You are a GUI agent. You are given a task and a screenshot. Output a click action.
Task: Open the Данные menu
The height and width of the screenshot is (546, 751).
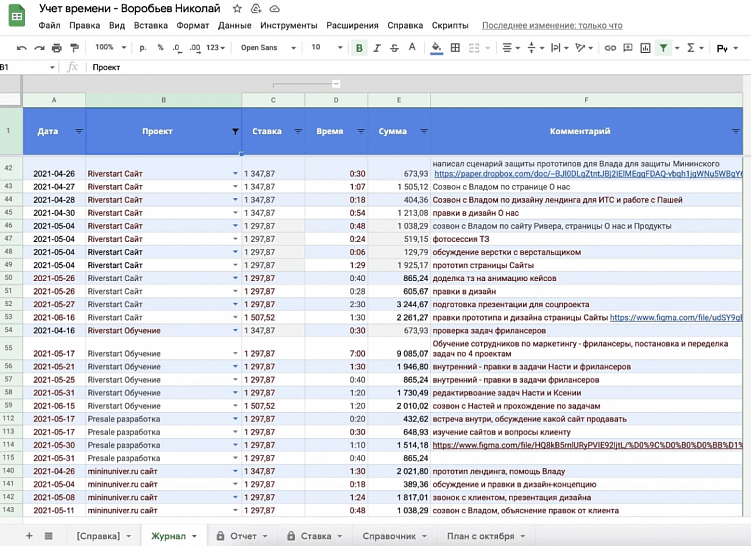pos(234,25)
